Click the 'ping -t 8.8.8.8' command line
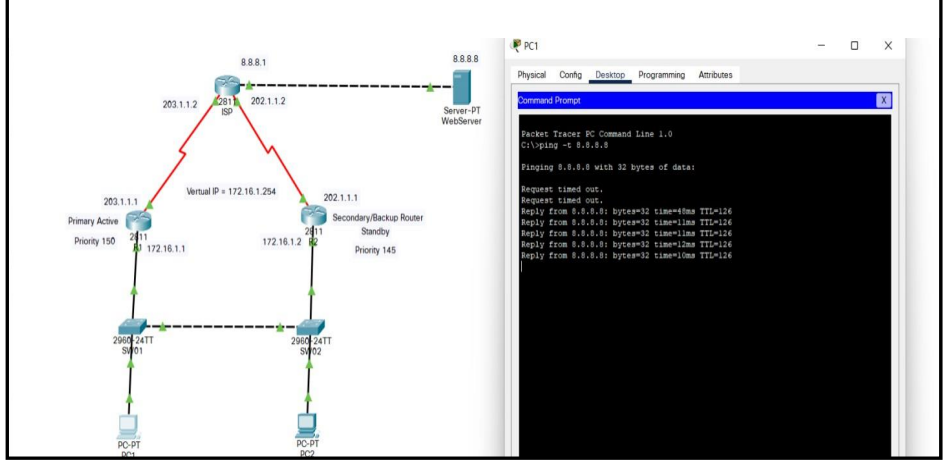The height and width of the screenshot is (464, 946). coord(565,145)
